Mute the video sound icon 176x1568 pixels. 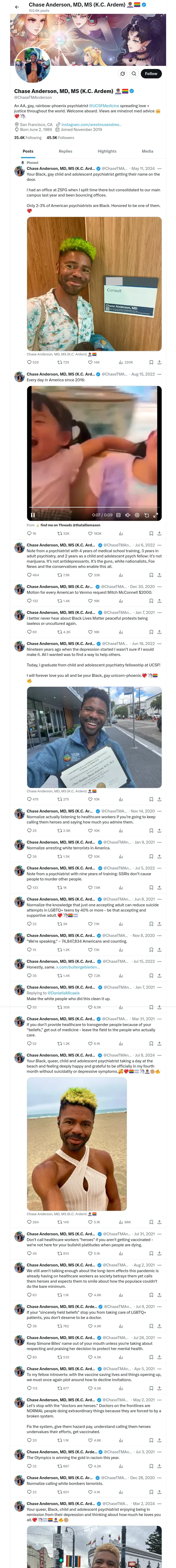tap(128, 515)
